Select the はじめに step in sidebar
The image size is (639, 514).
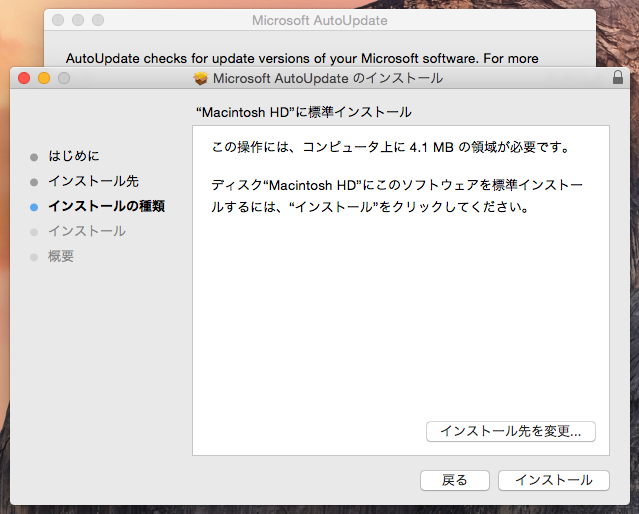pyautogui.click(x=74, y=156)
